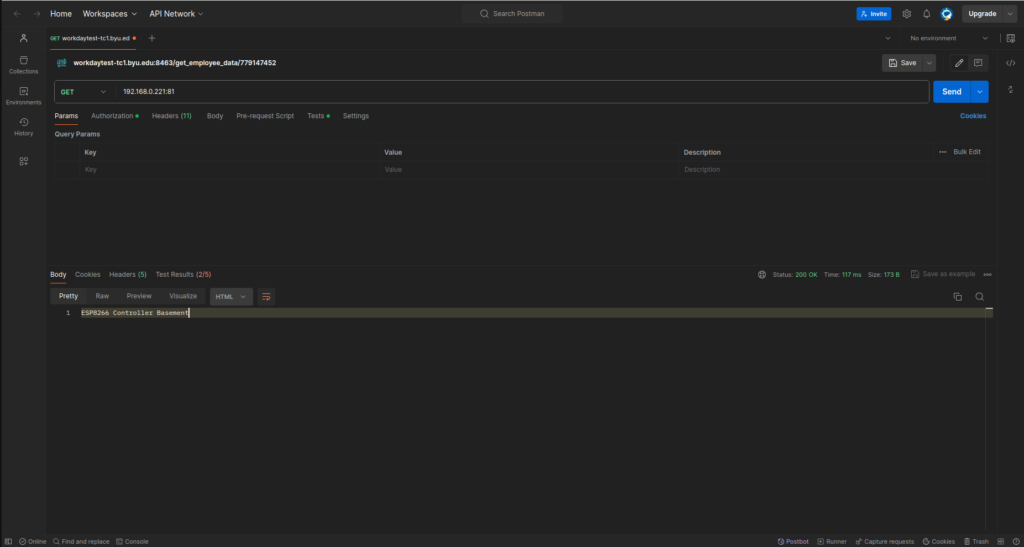The image size is (1024, 547).
Task: Open the HTML response format dropdown
Action: click(231, 296)
